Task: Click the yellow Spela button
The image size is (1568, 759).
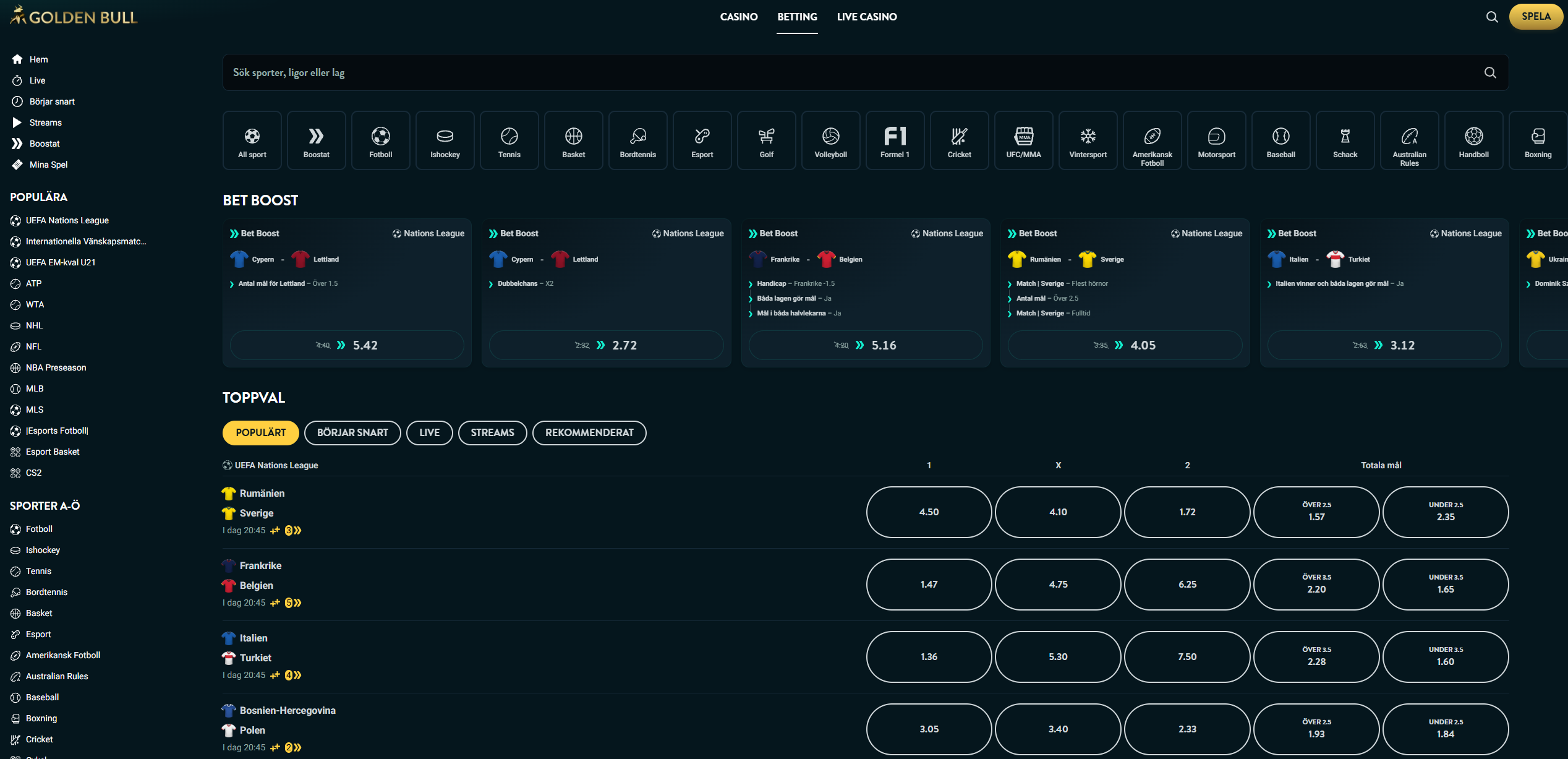Action: pos(1536,17)
